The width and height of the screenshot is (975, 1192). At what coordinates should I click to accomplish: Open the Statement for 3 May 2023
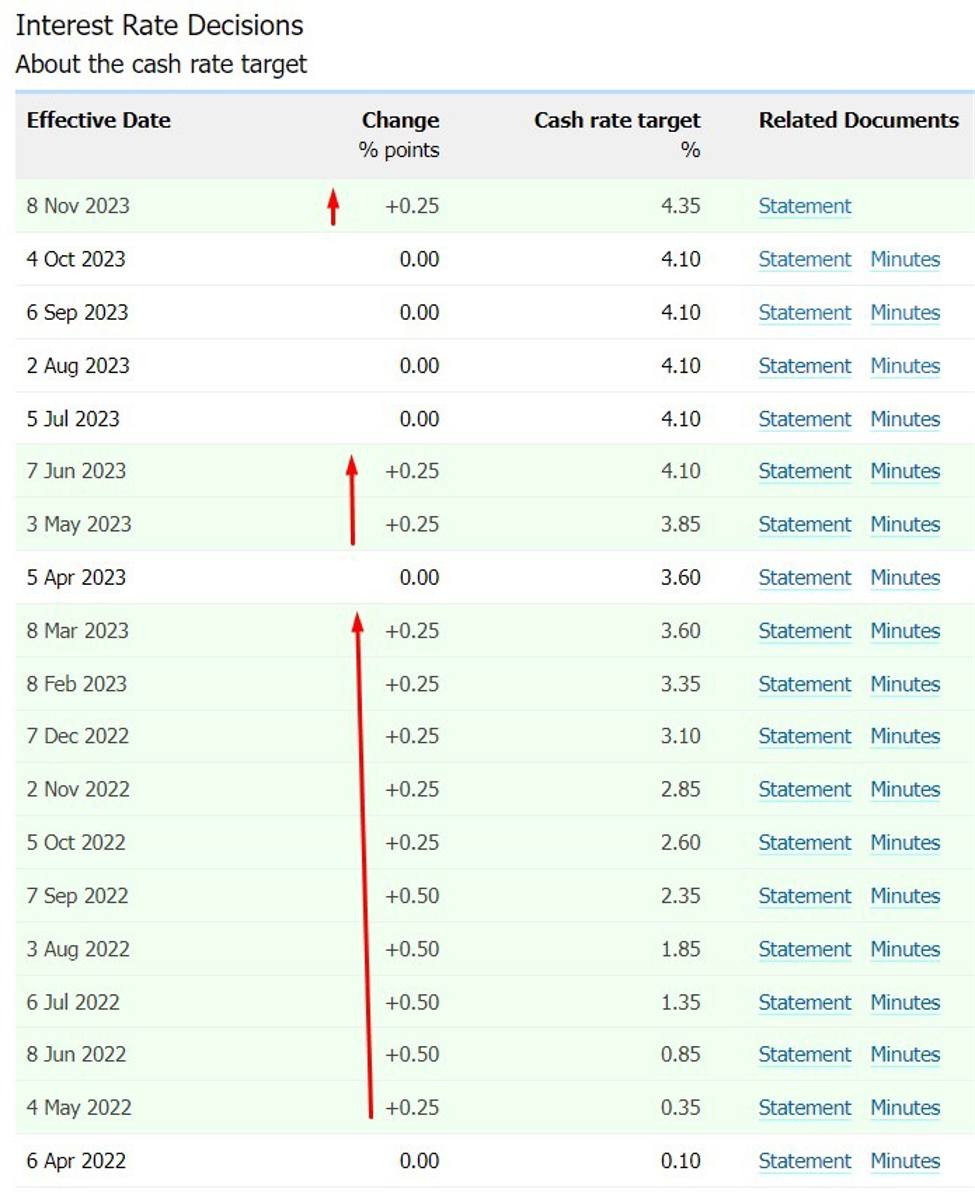coord(805,524)
